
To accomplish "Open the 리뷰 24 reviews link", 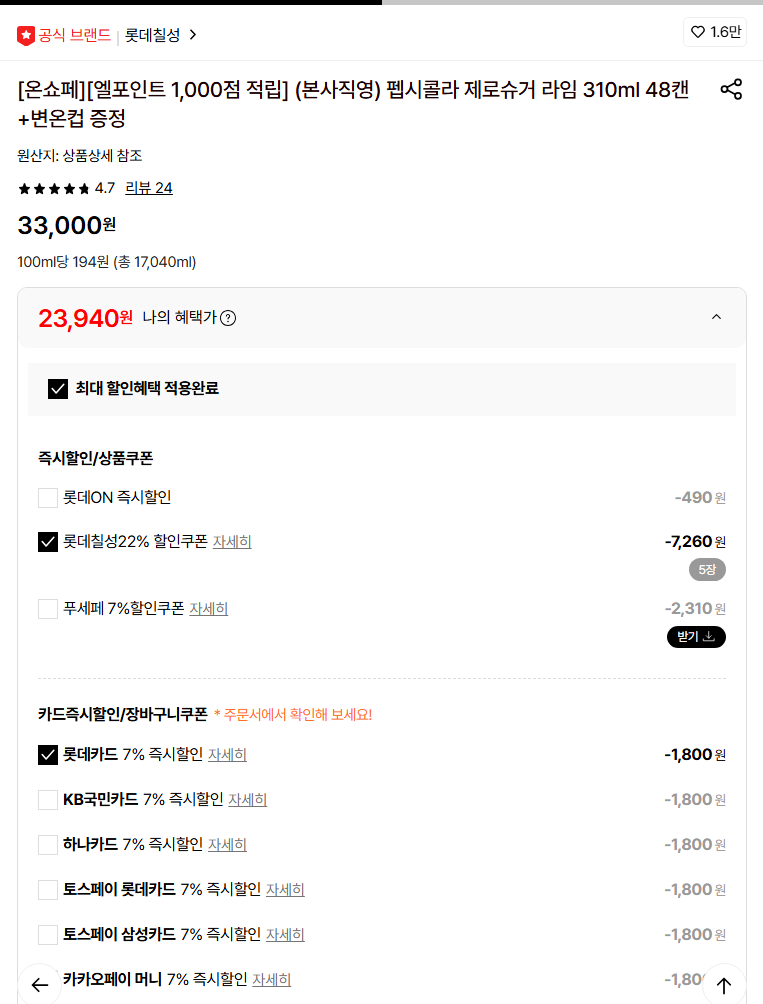I will (x=148, y=188).
